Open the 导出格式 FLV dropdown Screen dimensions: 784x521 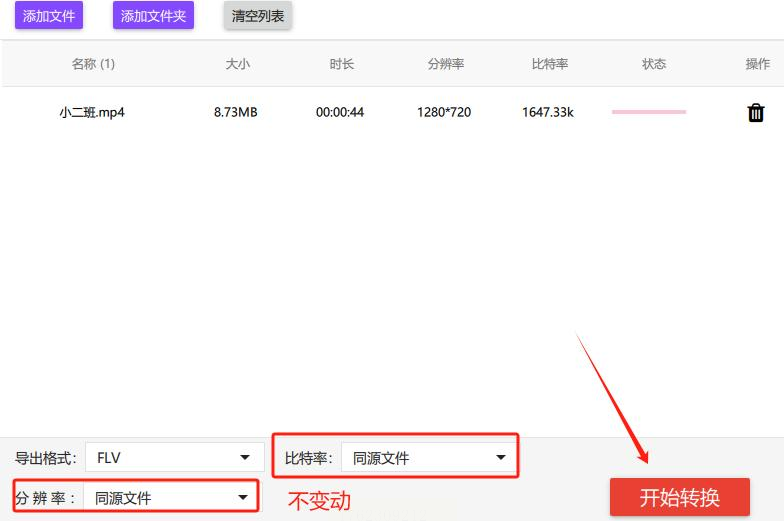click(x=175, y=457)
